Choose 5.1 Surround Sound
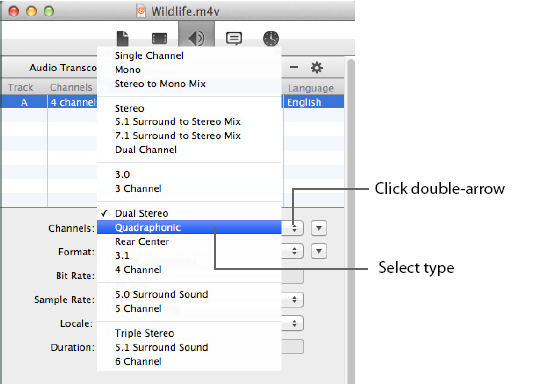Viewport: 533px width, 385px height. pyautogui.click(x=189, y=347)
